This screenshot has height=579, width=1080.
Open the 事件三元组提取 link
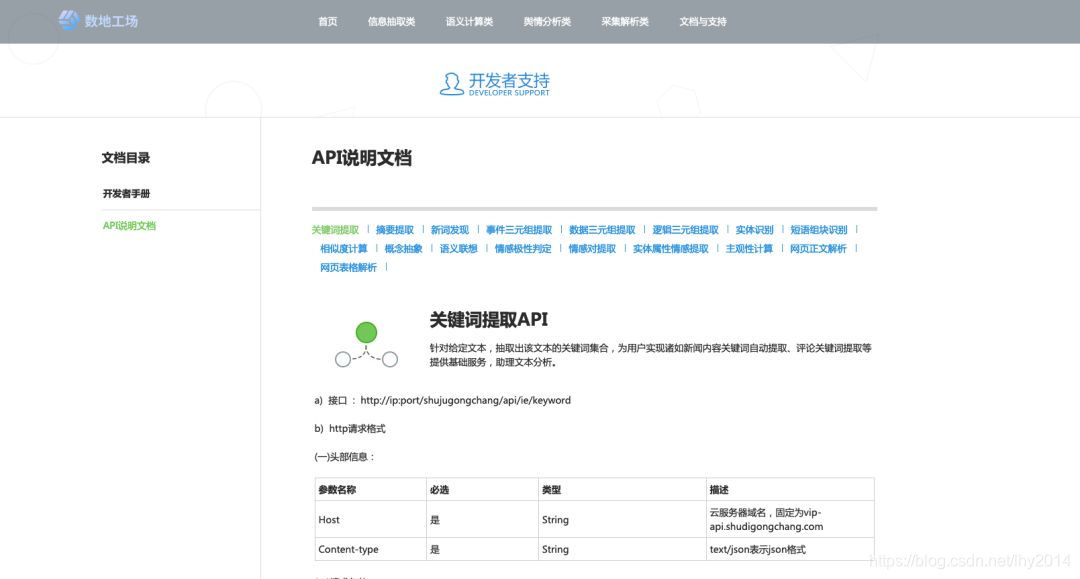(517, 229)
